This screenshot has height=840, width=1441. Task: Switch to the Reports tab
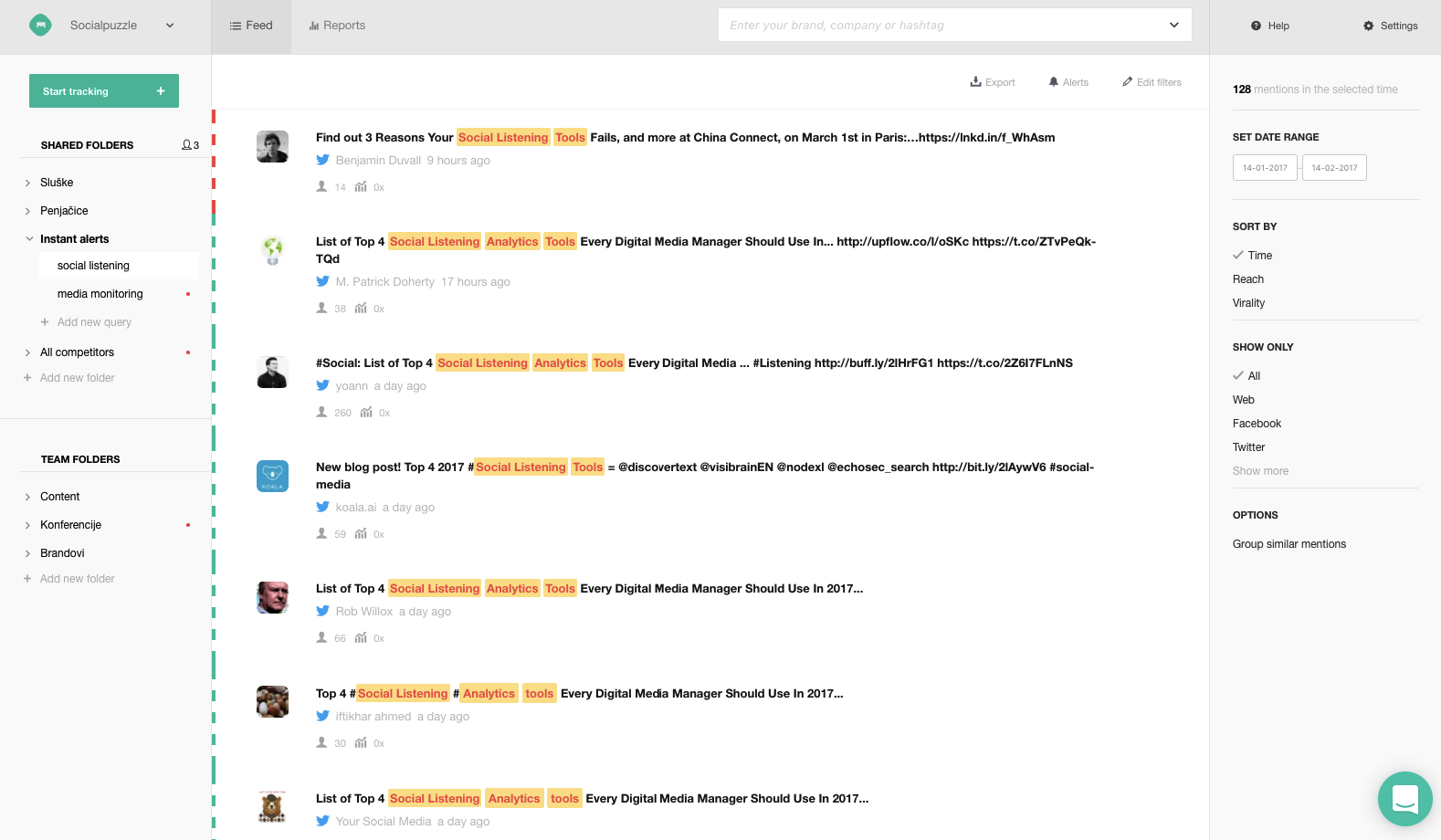[x=337, y=26]
